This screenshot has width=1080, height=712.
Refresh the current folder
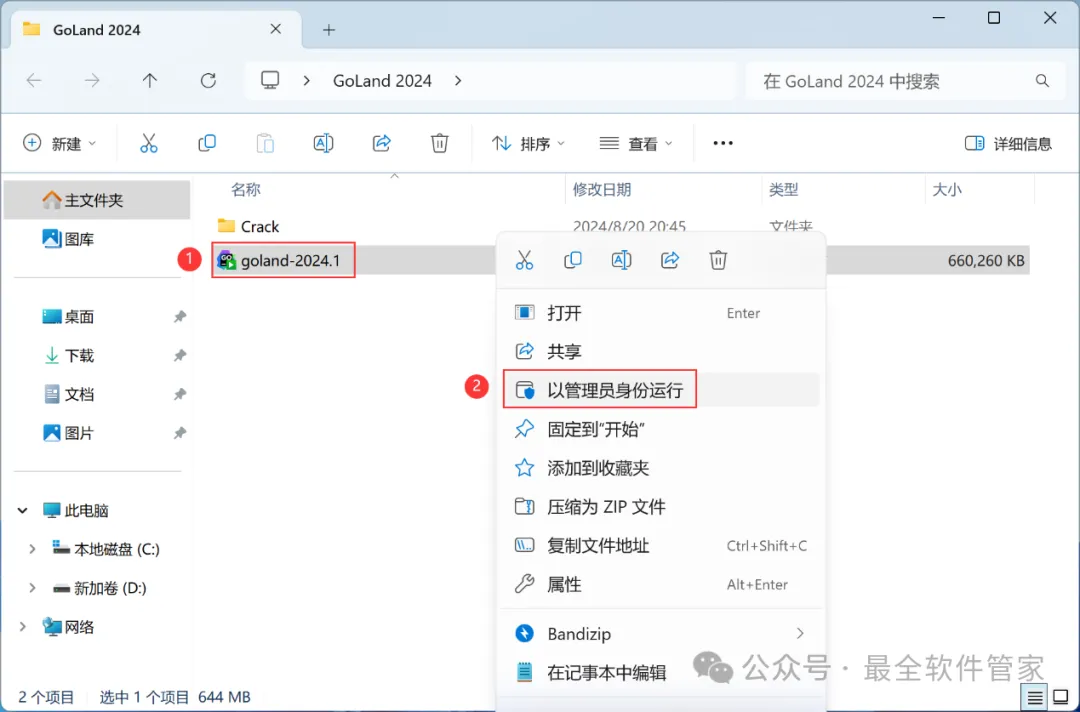(208, 81)
